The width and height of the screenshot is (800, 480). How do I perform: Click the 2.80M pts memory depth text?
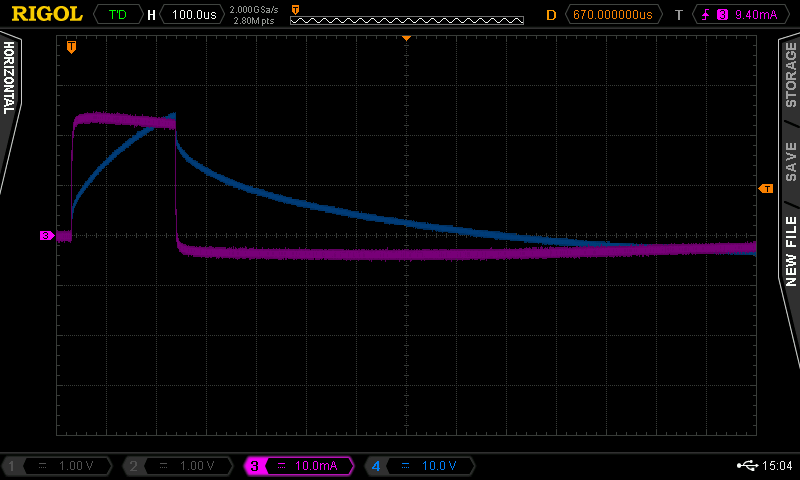[254, 21]
